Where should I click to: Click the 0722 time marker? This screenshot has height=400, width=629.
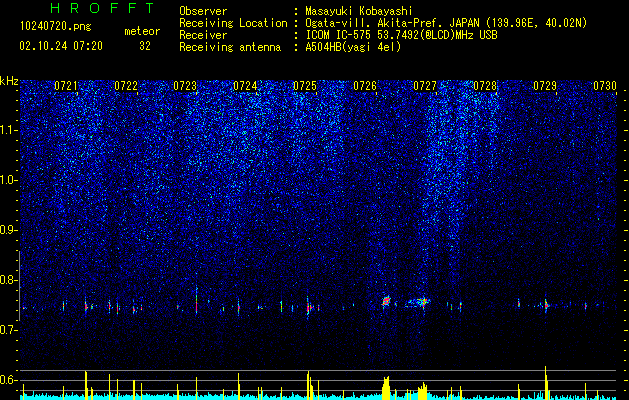126,86
